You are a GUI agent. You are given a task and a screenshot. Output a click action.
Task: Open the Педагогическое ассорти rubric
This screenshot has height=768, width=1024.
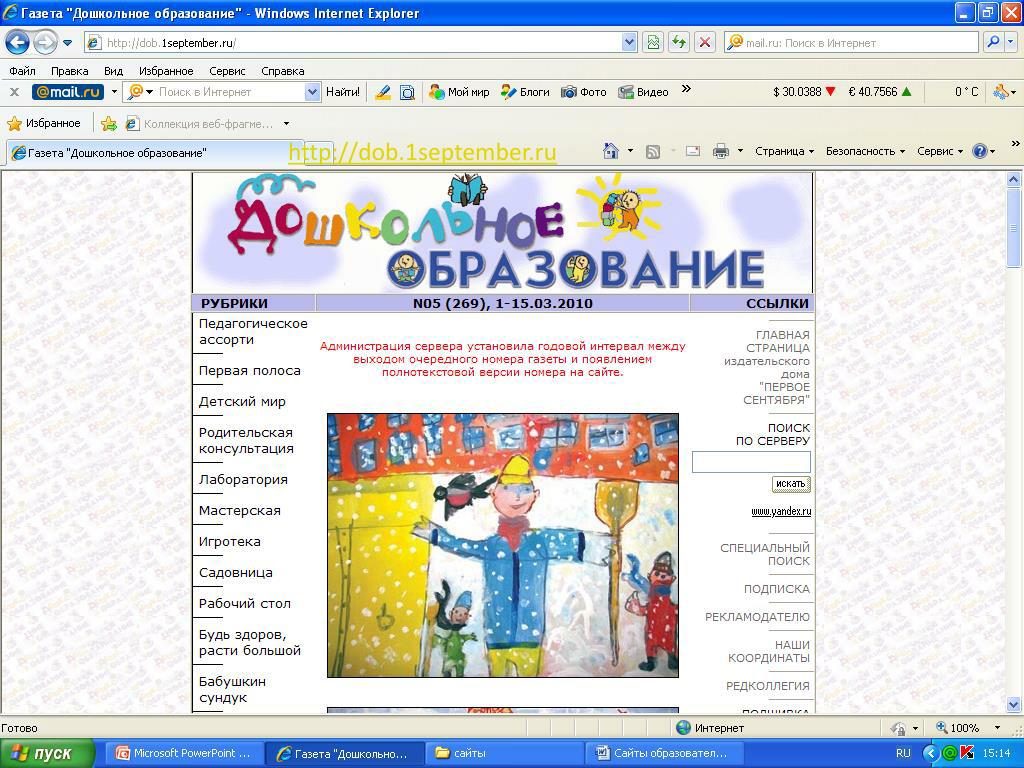click(253, 332)
